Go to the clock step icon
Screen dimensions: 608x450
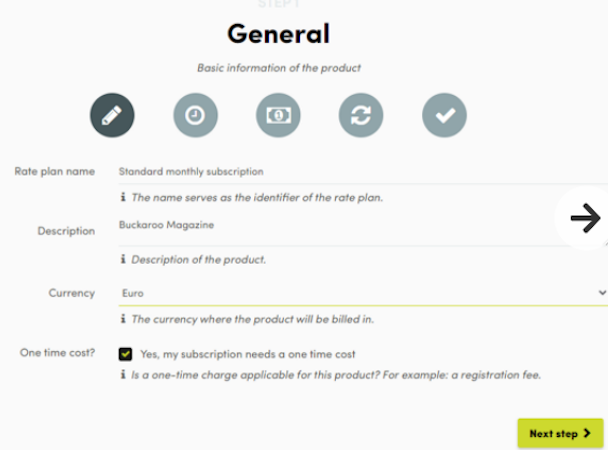195,115
